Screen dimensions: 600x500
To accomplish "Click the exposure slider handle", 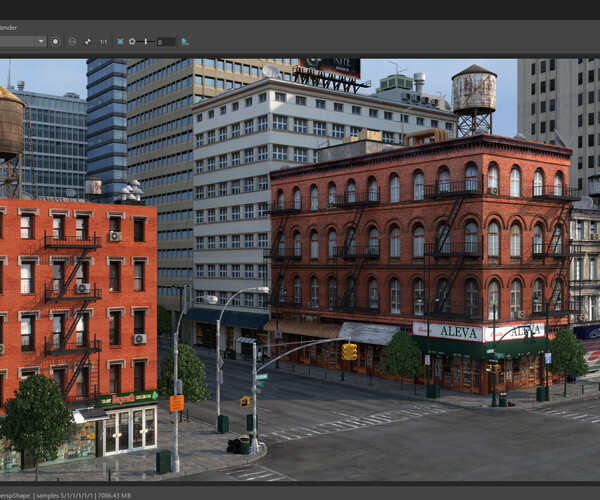I will click(x=146, y=41).
